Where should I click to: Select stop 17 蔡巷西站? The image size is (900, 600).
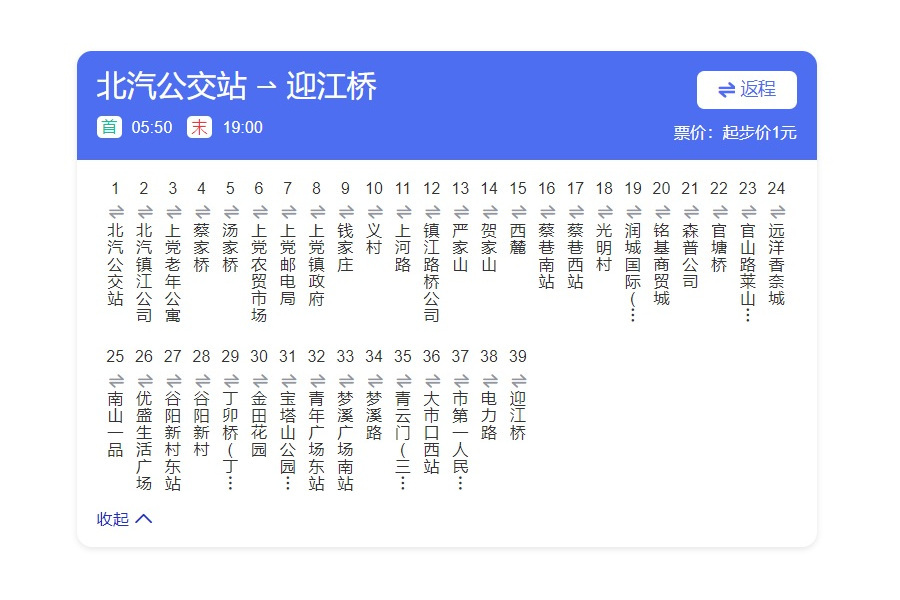575,256
